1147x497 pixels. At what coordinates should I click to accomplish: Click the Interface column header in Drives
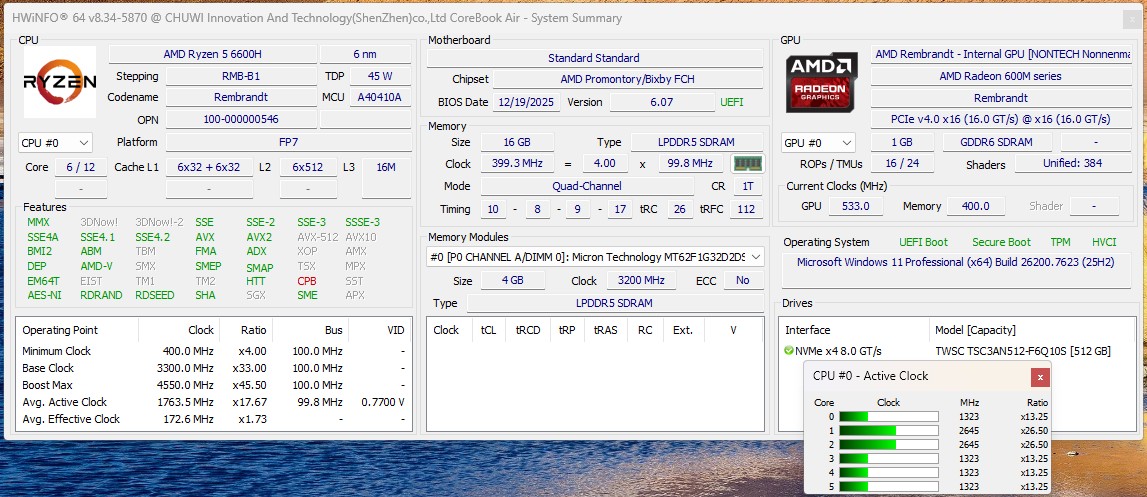tap(808, 330)
